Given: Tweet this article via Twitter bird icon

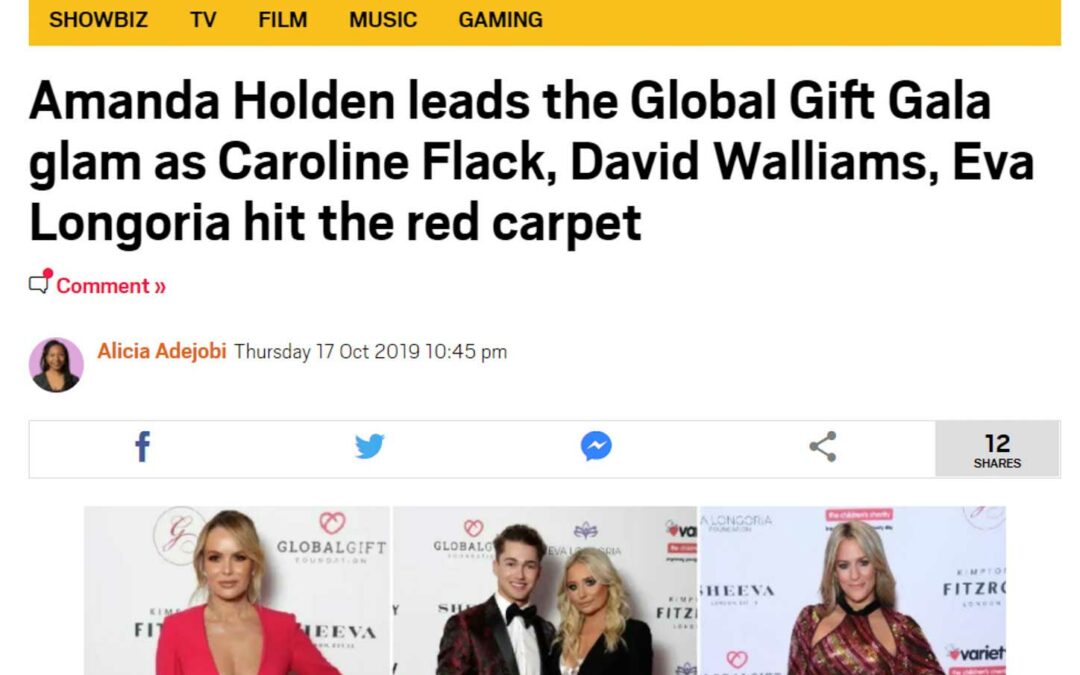Looking at the screenshot, I should 369,446.
